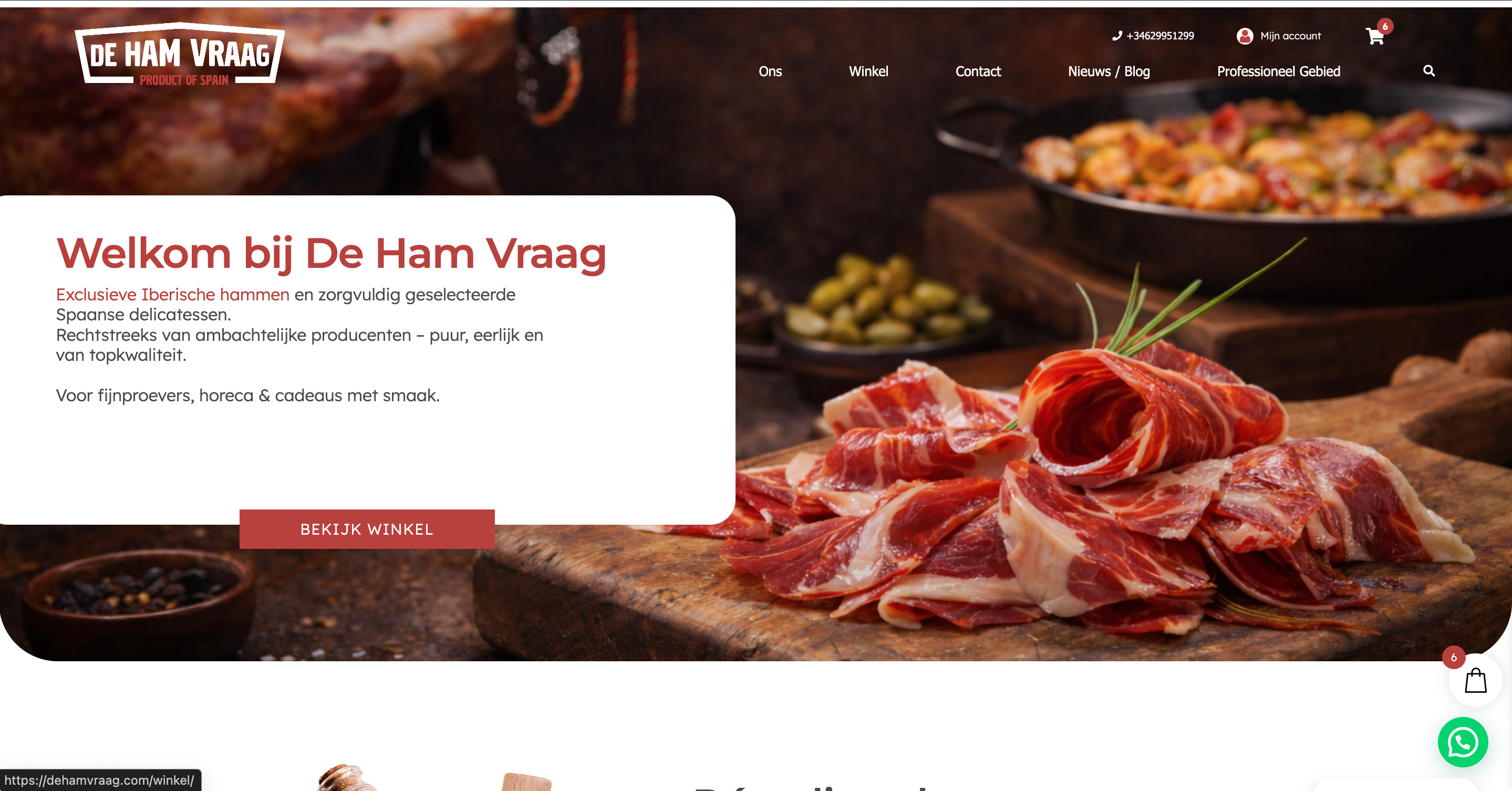The image size is (1512, 791).
Task: Open the Ons menu item
Action: click(770, 71)
